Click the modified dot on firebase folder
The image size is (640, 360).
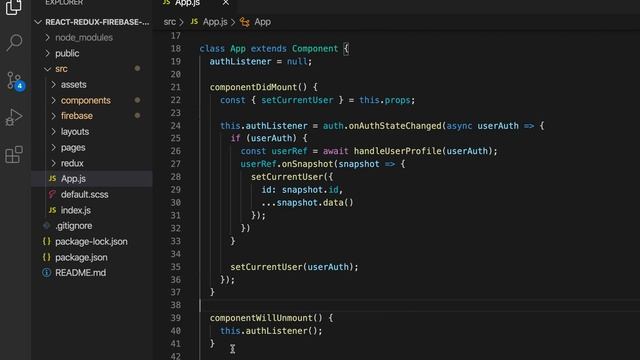[138, 116]
